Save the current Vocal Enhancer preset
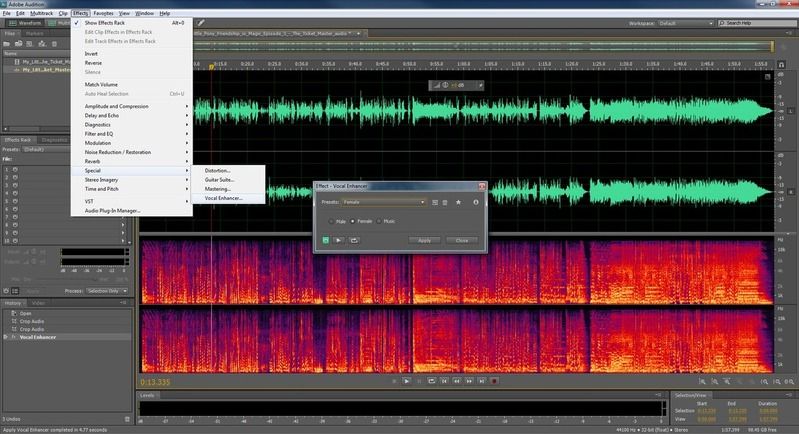Viewport: 799px width, 434px height. 435,202
